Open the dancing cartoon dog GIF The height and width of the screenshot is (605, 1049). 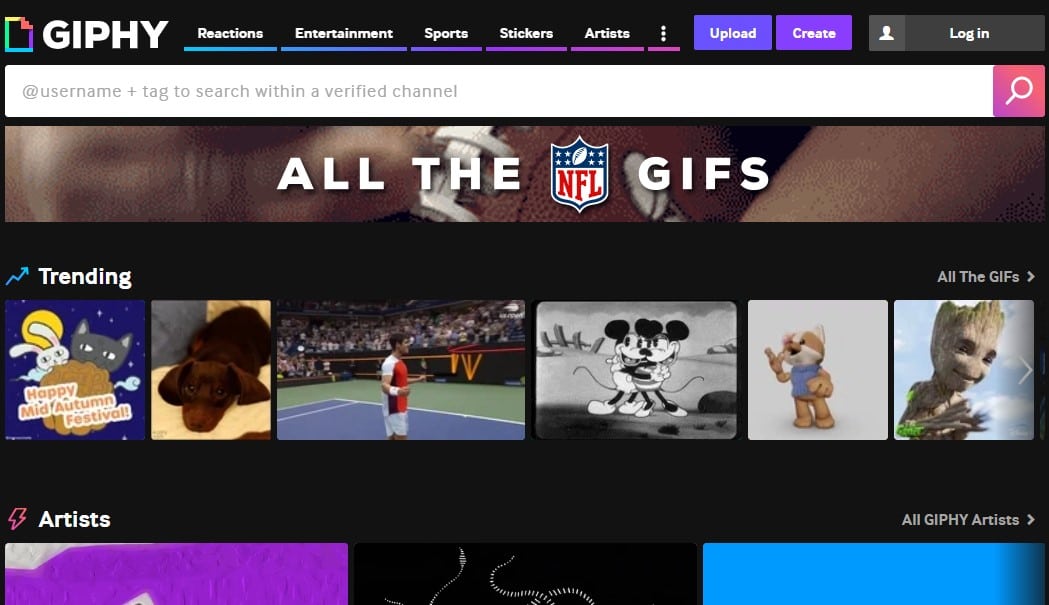[x=818, y=370]
